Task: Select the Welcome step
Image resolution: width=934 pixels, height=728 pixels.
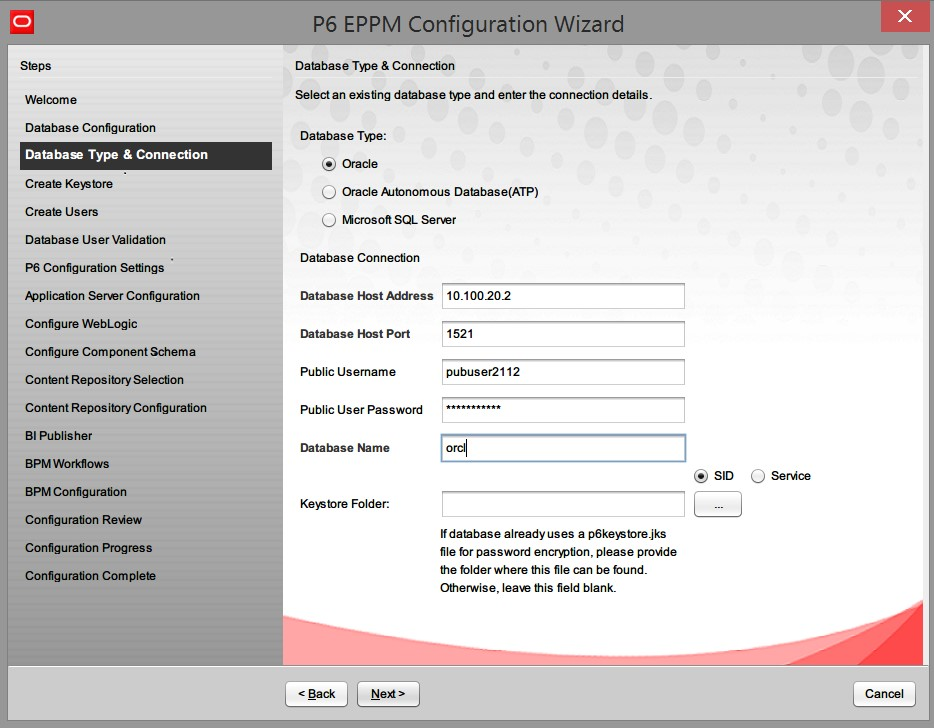Action: (51, 99)
